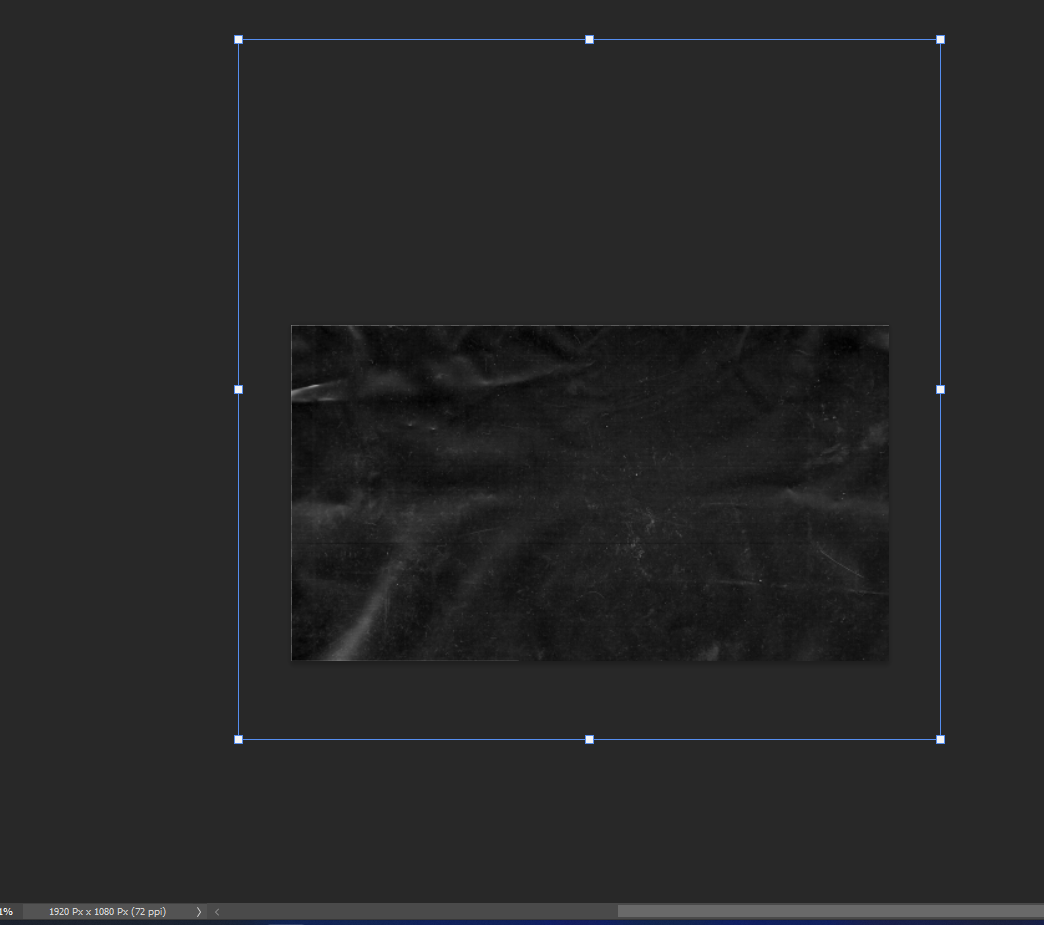Image resolution: width=1044 pixels, height=925 pixels.
Task: Click the bottom-right transform handle
Action: point(940,739)
